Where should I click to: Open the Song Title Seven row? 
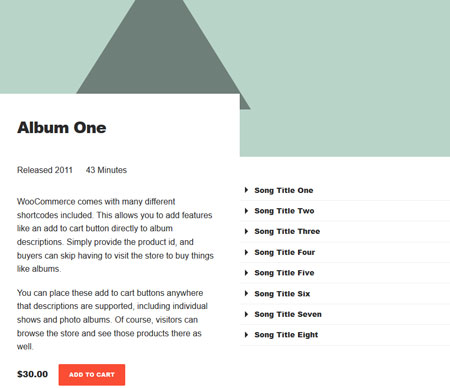(x=345, y=314)
